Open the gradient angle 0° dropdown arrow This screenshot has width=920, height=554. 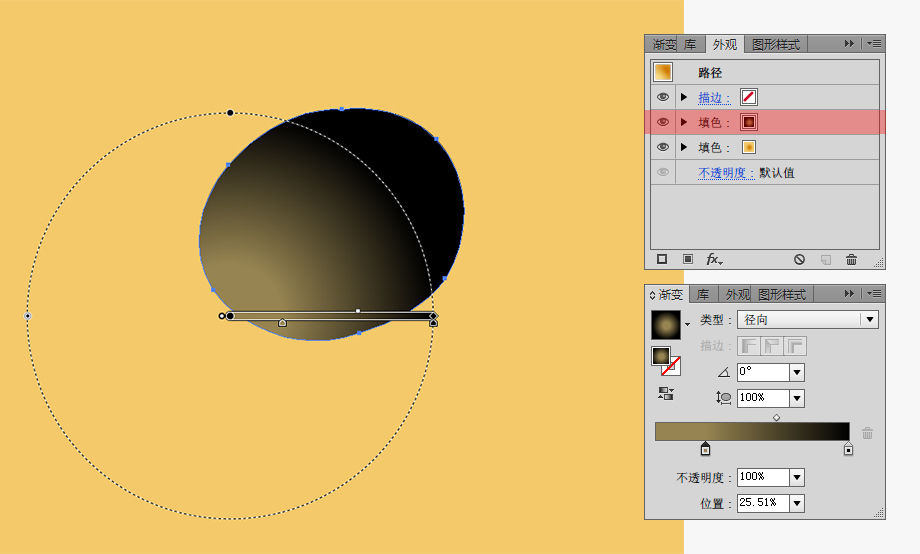click(x=797, y=372)
